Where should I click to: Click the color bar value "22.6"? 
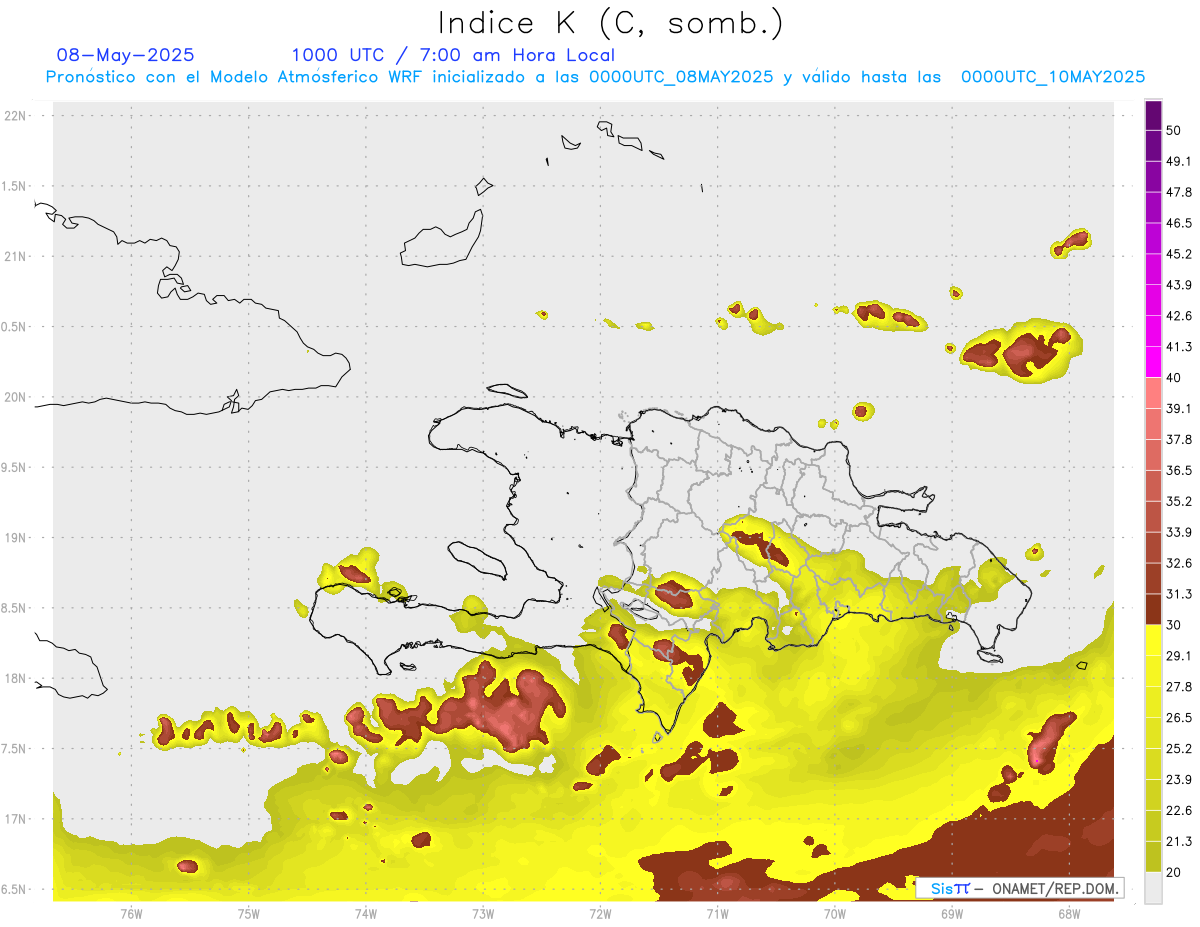coord(1179,811)
